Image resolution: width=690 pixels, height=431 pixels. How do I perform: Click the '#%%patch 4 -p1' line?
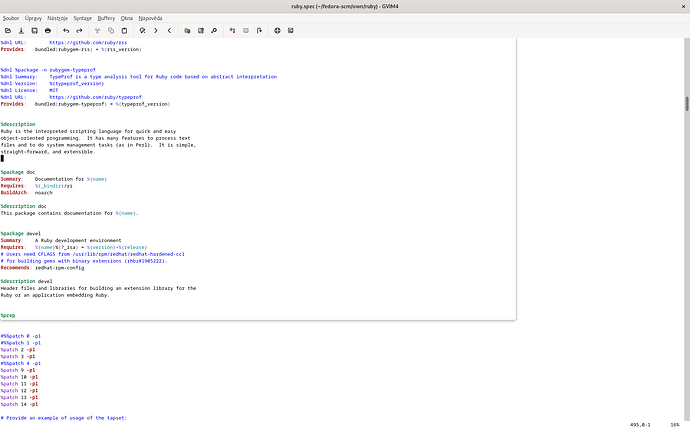pos(21,363)
